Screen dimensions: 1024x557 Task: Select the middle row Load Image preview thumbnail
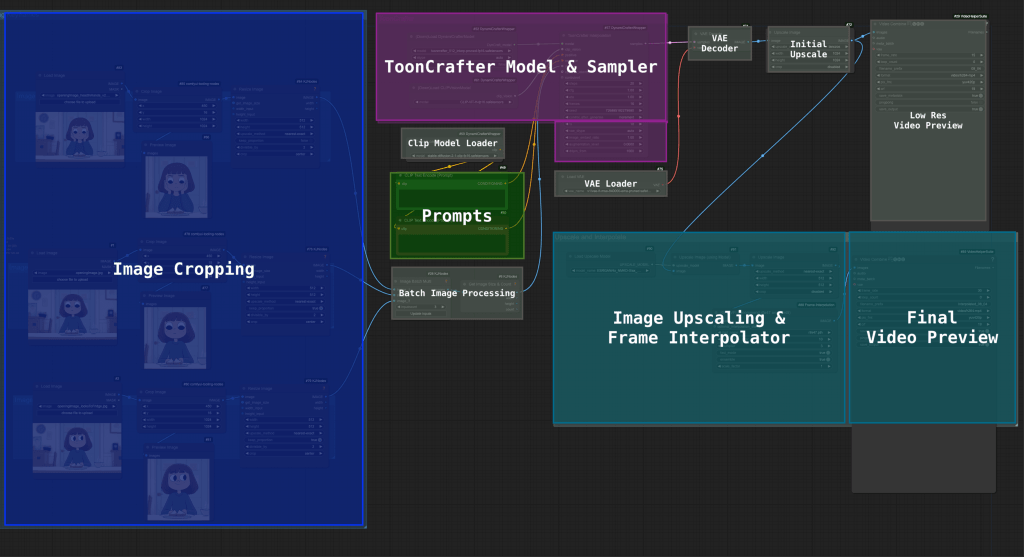72,312
